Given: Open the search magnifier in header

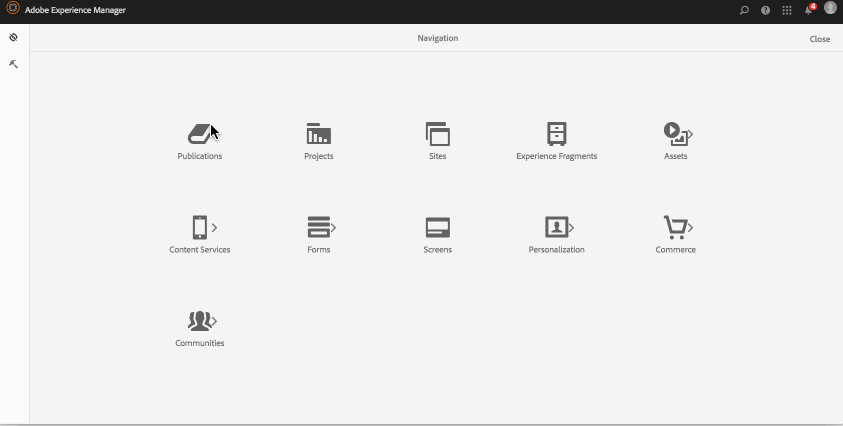Looking at the screenshot, I should 744,10.
